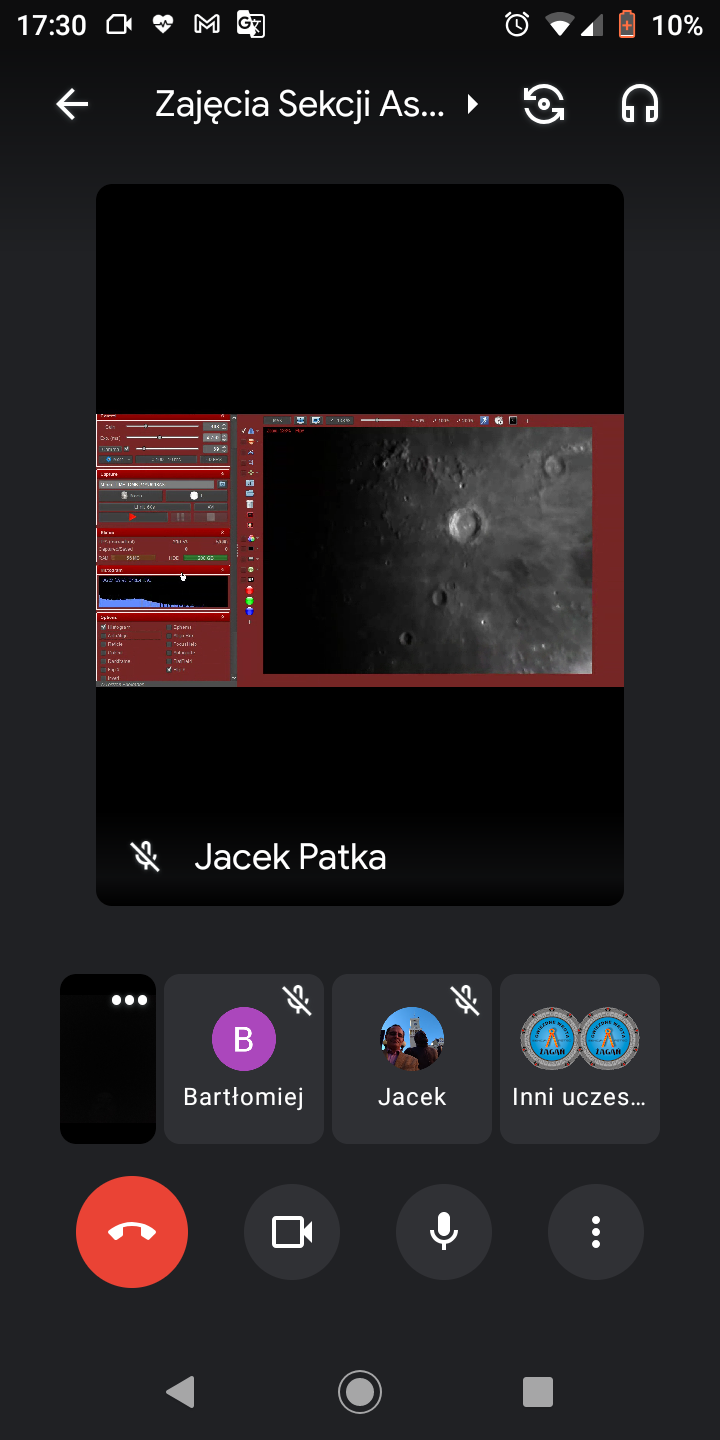Open the Inni uczestnicy participants list

(580, 1058)
